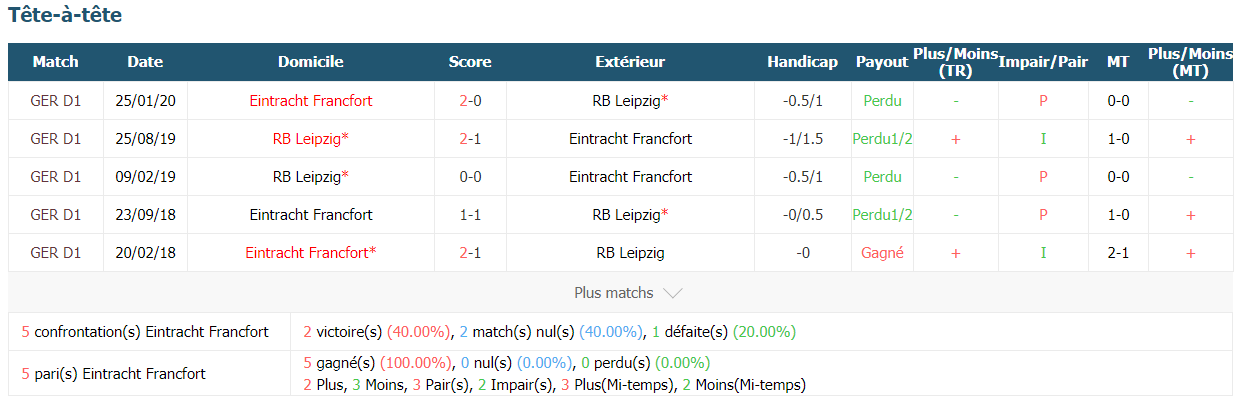Click the Tête-à-tête section heading
Screen dimensions: 1243x405
point(66,15)
